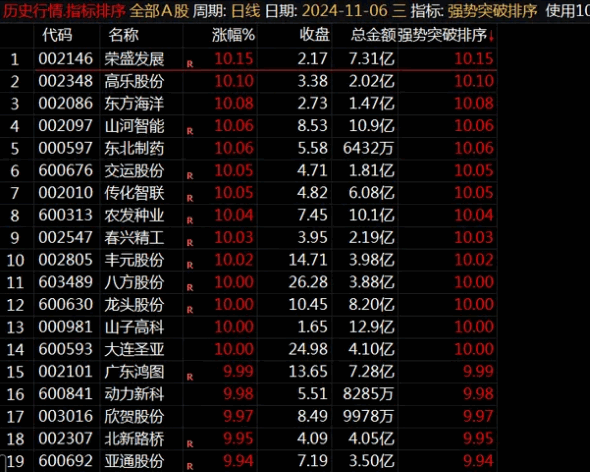The width and height of the screenshot is (590, 472).
Task: Select stock name 山河智能
Action: (134, 126)
